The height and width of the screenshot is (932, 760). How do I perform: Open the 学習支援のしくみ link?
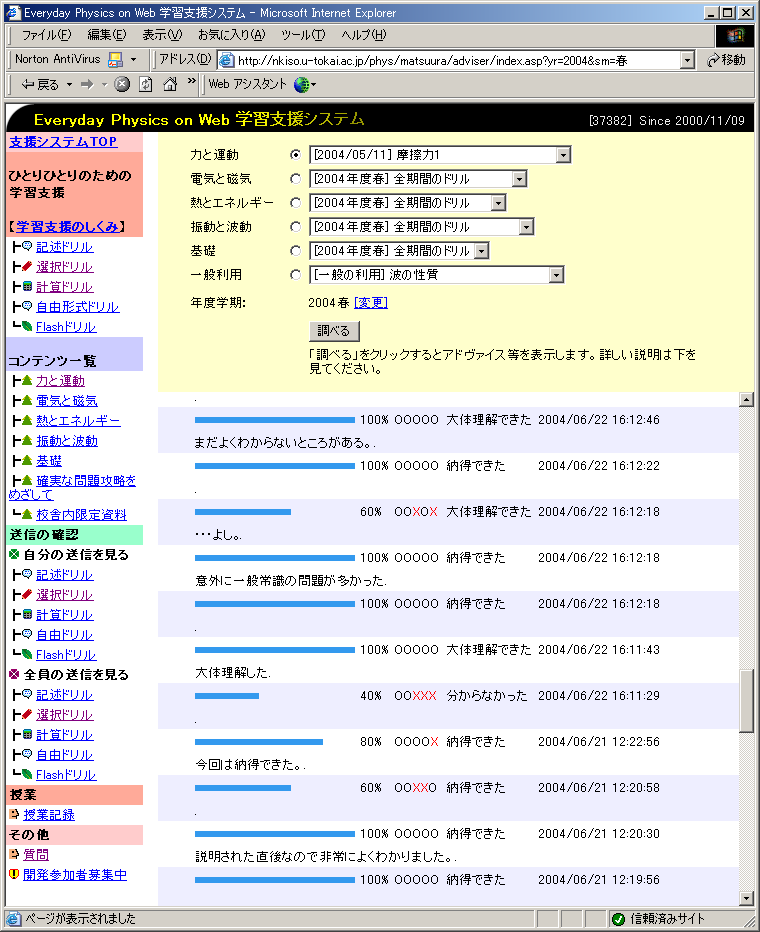pyautogui.click(x=67, y=226)
